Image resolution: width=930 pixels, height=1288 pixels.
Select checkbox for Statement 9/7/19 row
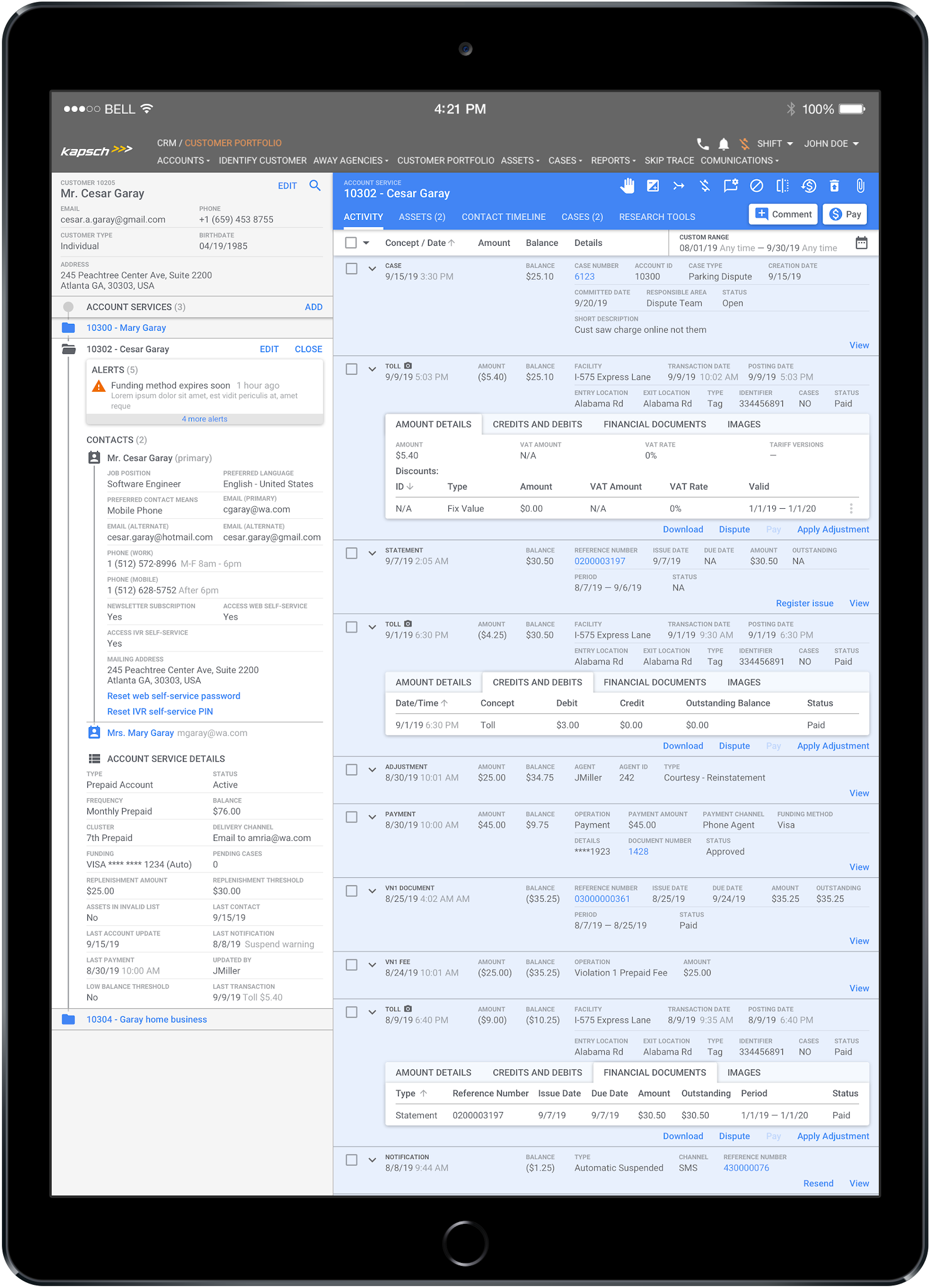click(x=352, y=553)
